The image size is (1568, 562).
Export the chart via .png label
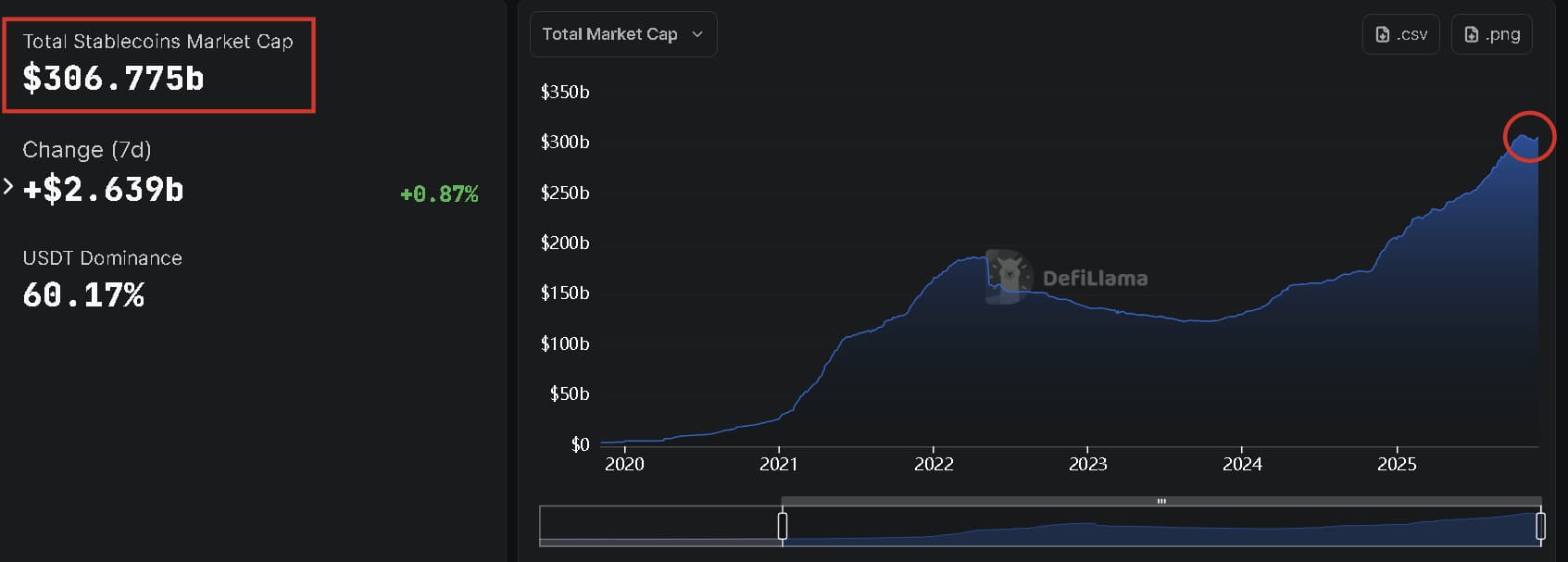point(1502,34)
